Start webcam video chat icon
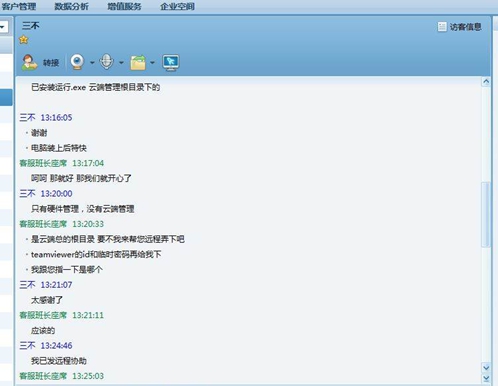This screenshot has height=386, width=498. [x=77, y=62]
